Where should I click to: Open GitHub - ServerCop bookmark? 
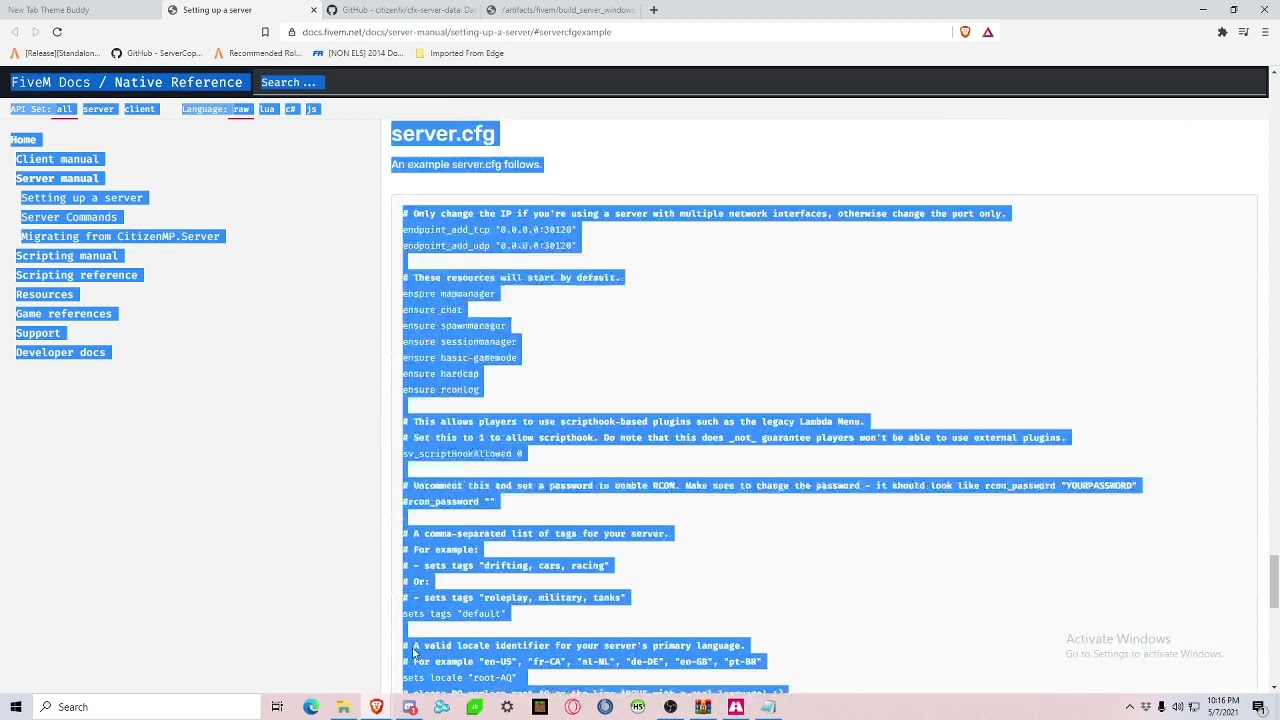pos(156,53)
